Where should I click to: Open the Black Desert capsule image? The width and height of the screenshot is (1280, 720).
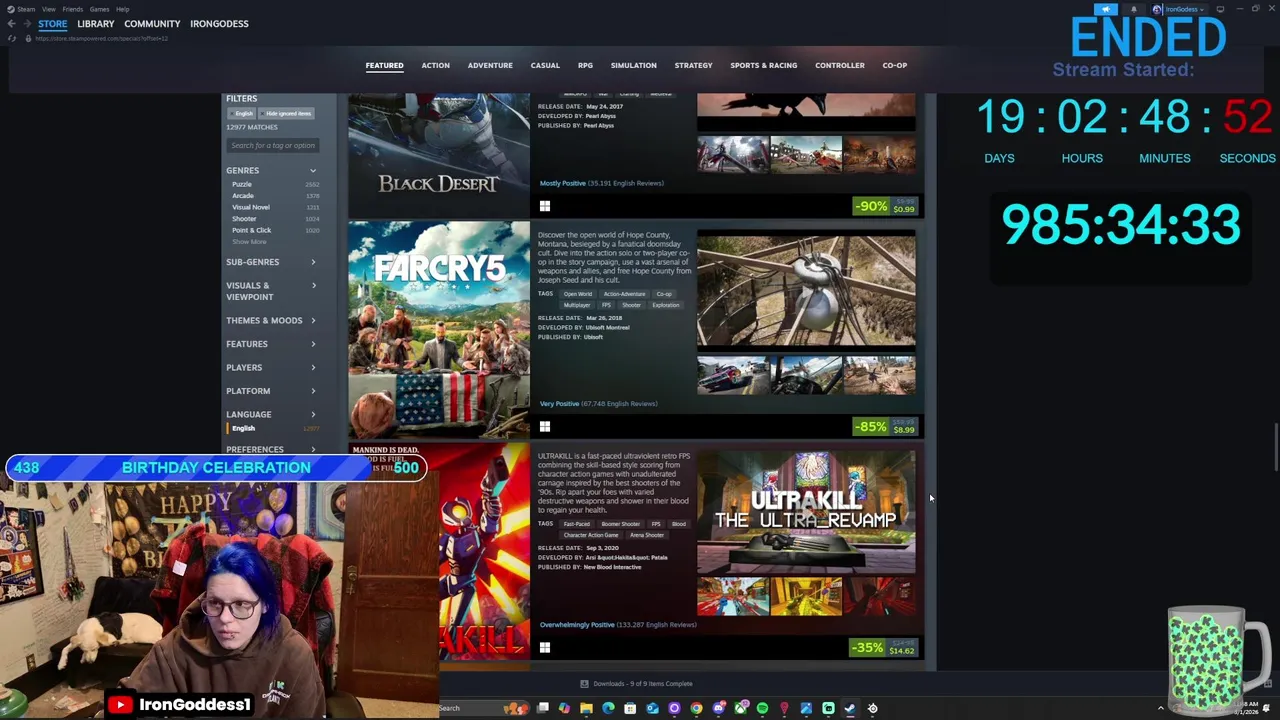(x=439, y=155)
